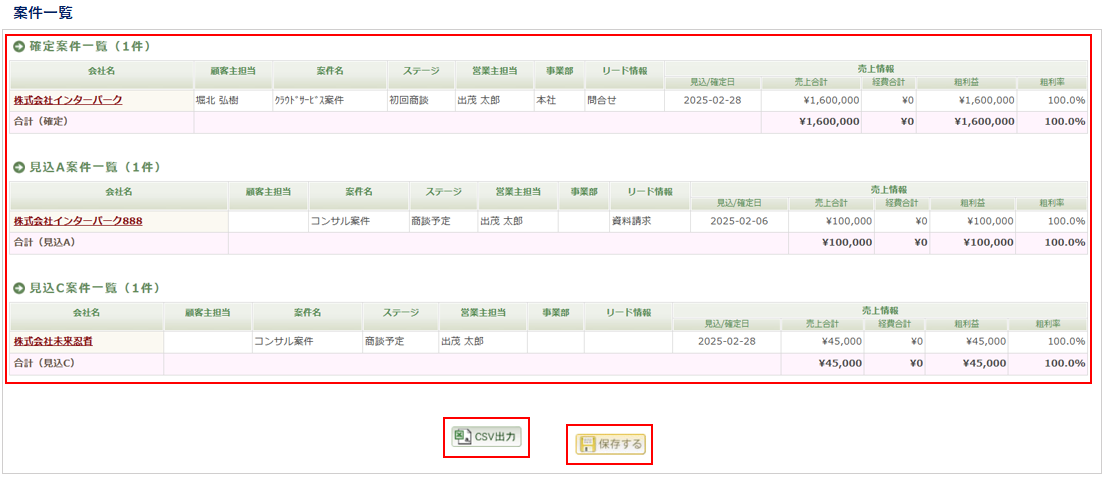This screenshot has width=1107, height=479.
Task: Click the 2025-02-06 date cell
Action: (x=739, y=221)
